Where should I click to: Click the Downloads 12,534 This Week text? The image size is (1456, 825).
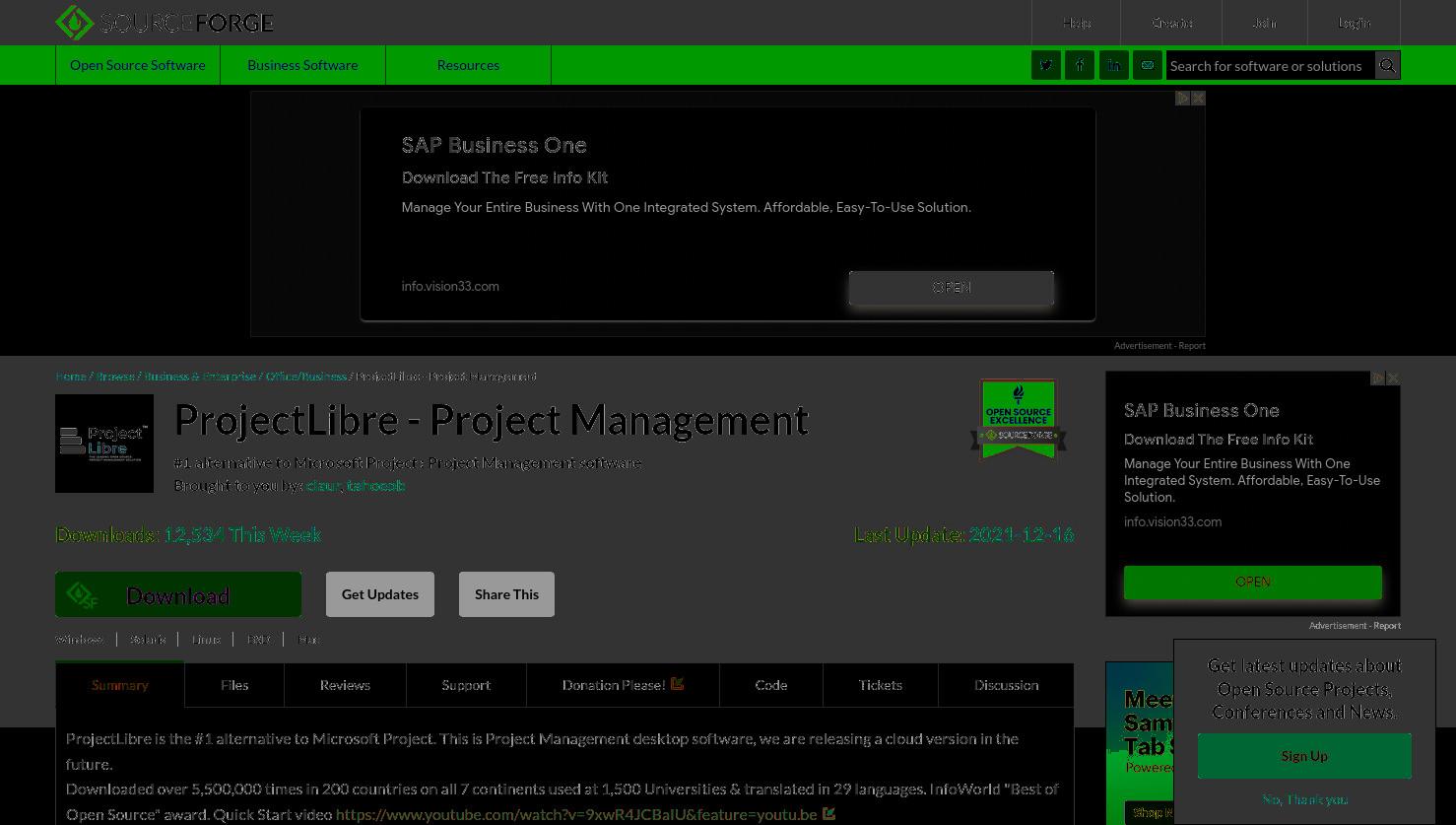coord(188,535)
